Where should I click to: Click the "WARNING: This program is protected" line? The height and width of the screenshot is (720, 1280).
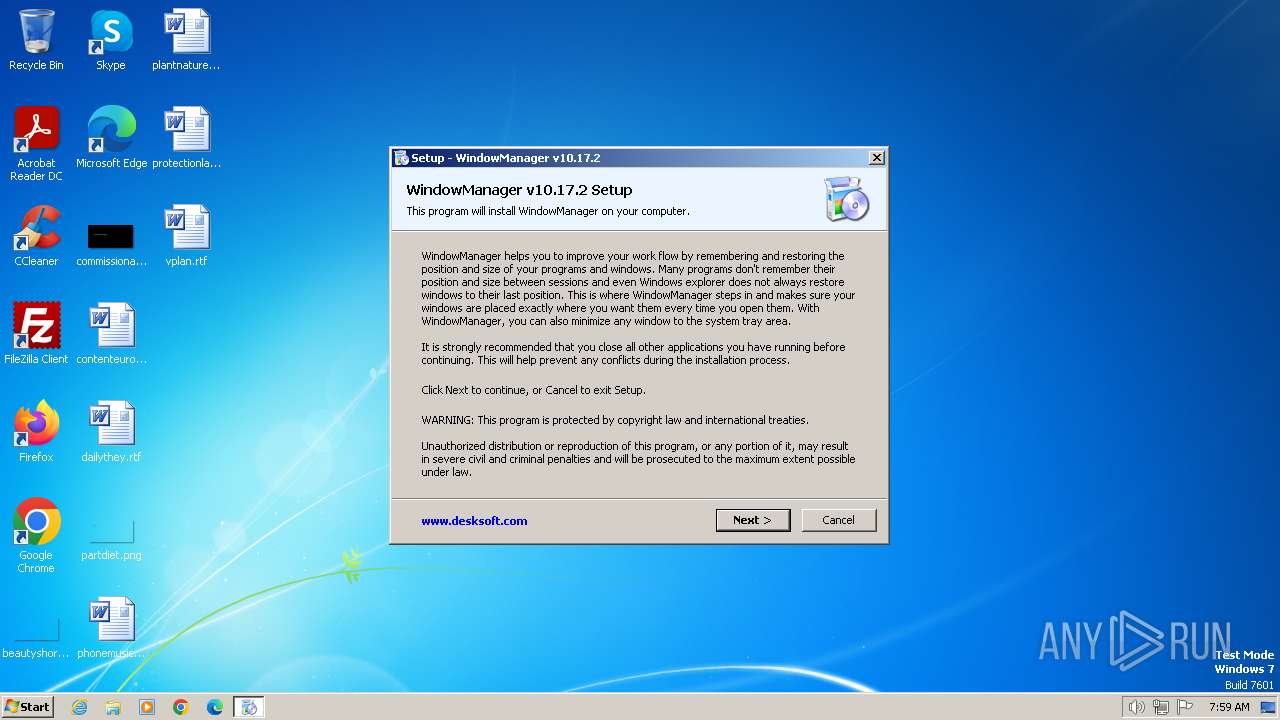(x=615, y=420)
